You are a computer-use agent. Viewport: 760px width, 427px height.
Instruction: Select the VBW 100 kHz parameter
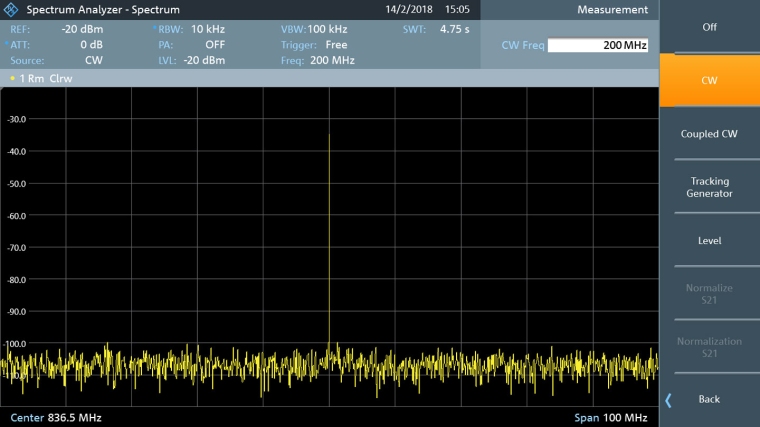click(314, 30)
